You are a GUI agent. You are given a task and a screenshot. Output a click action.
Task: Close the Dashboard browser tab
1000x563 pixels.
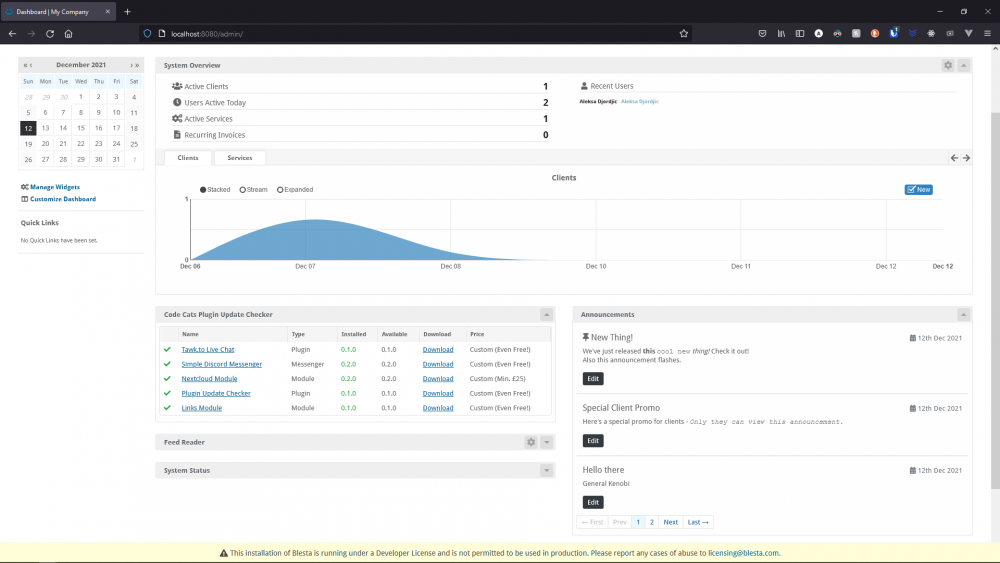pos(107,11)
